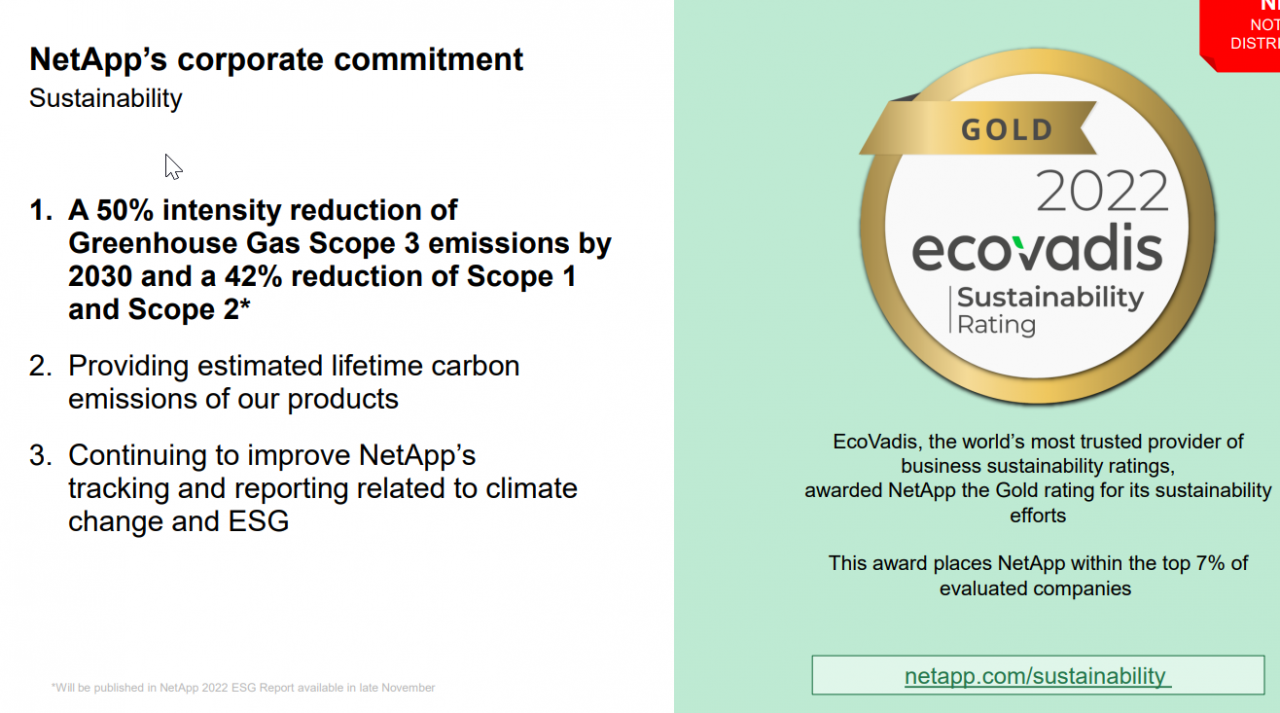Click the ecovadis logo text in badge
1280x713 pixels.
tap(1037, 250)
